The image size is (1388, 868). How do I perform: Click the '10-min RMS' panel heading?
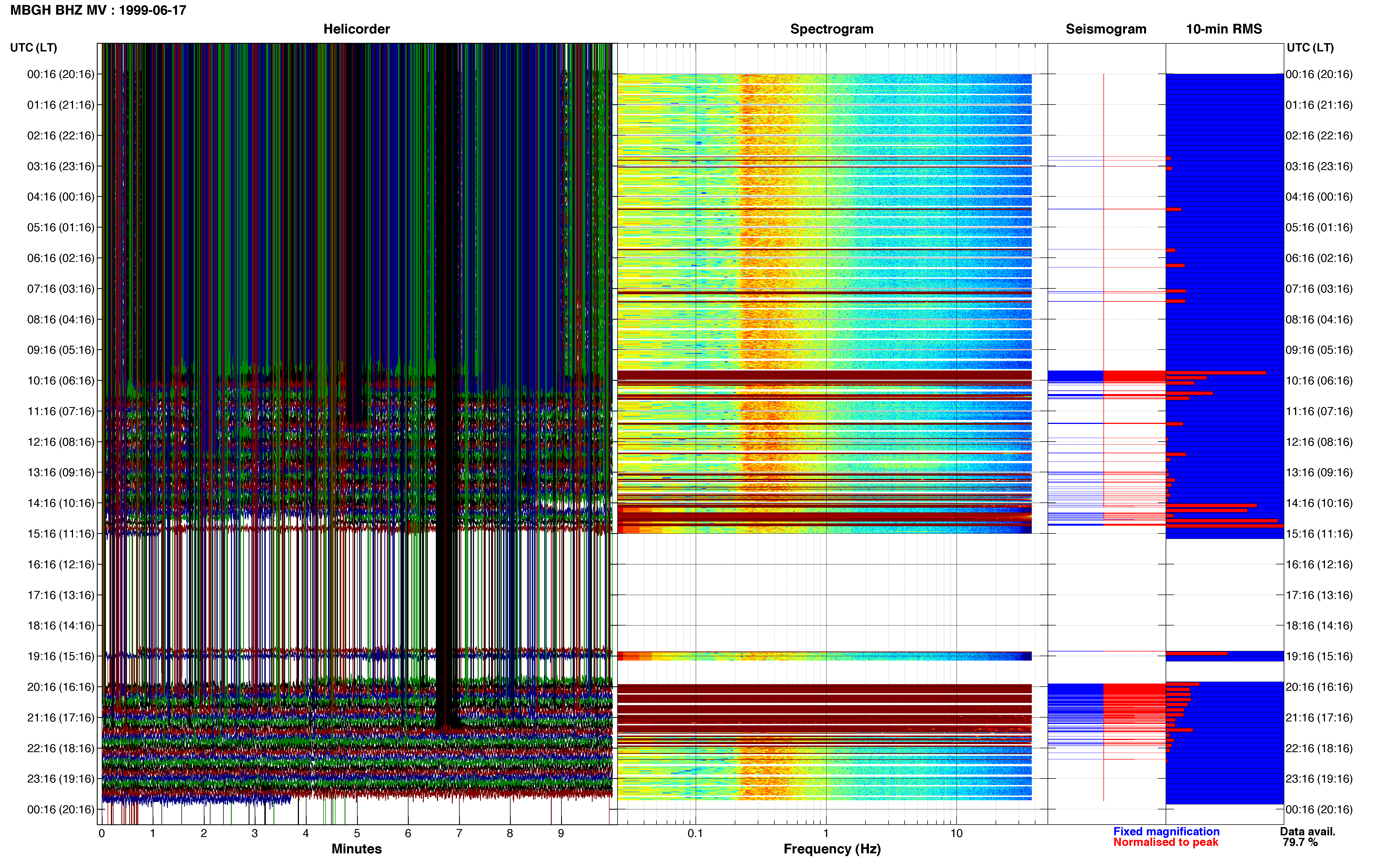point(1224,29)
